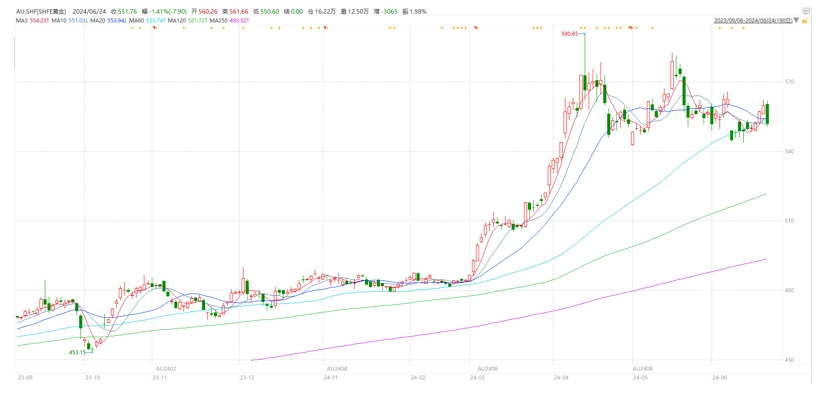821x397 pixels.
Task: Select the MA120 521.72 indicator label
Action: pyautogui.click(x=187, y=19)
